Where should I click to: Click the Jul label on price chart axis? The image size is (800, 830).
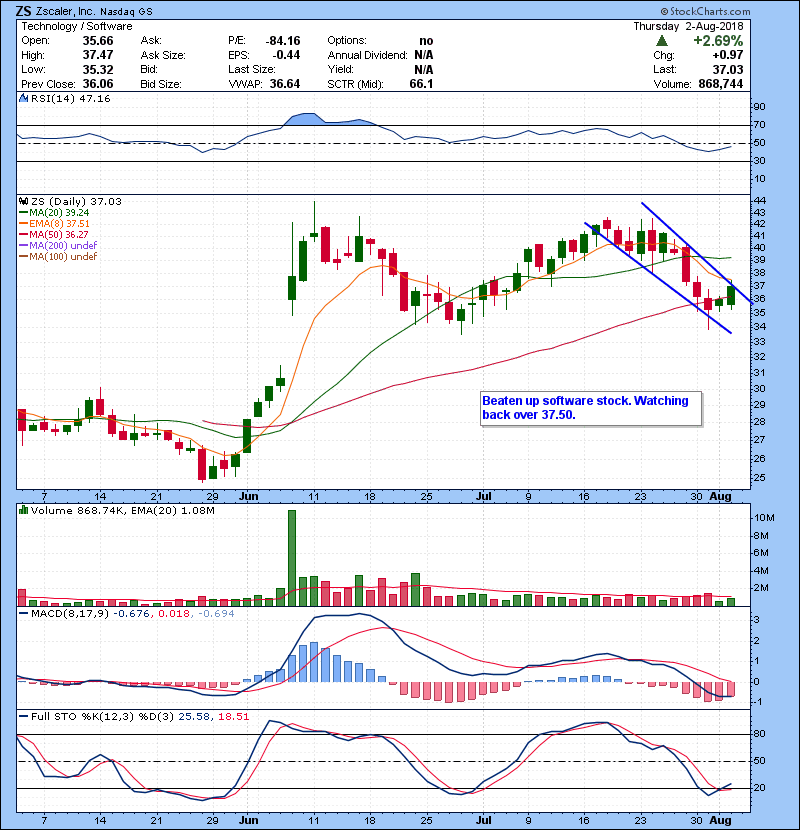point(483,497)
